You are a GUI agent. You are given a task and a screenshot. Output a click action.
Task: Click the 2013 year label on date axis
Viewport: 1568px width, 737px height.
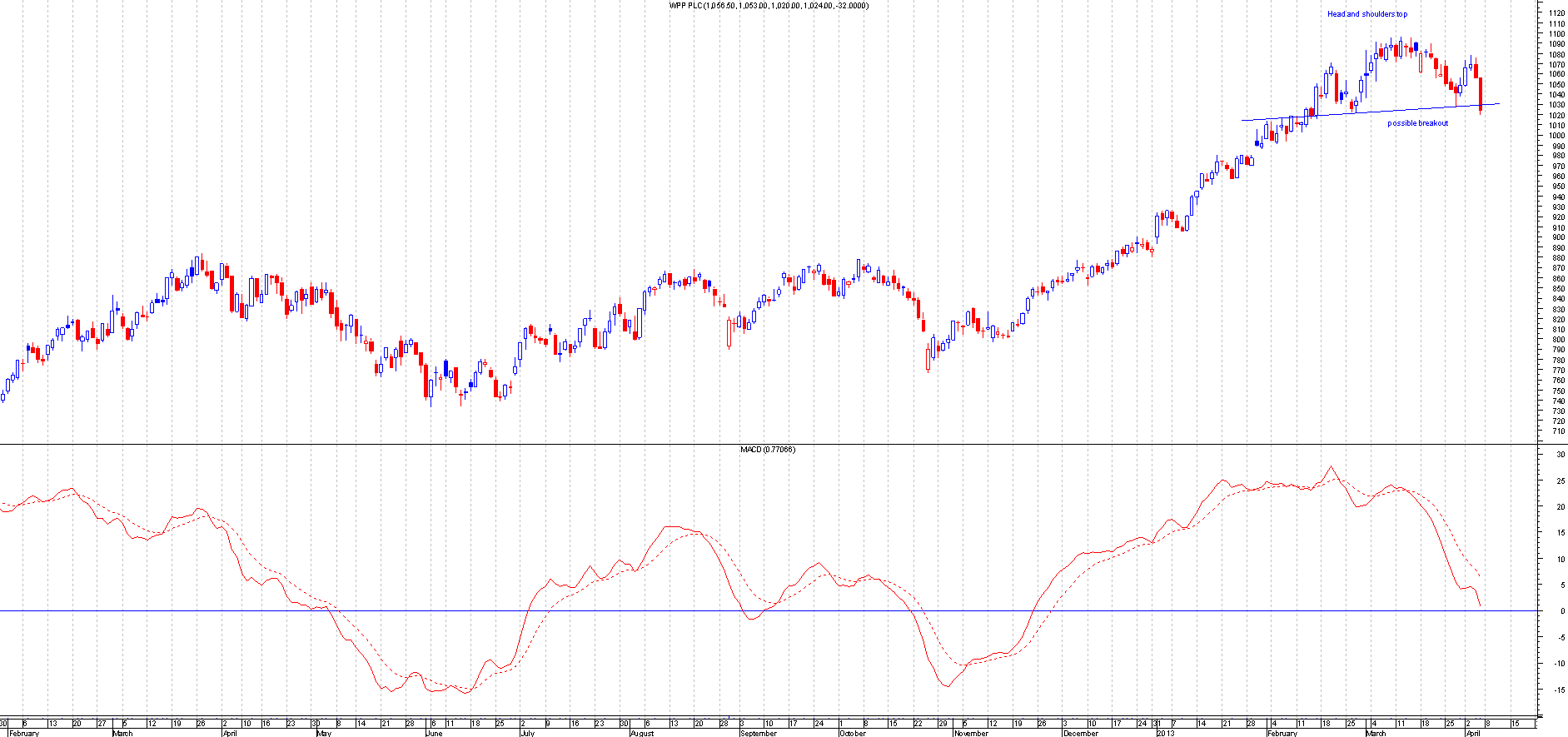click(x=1166, y=734)
